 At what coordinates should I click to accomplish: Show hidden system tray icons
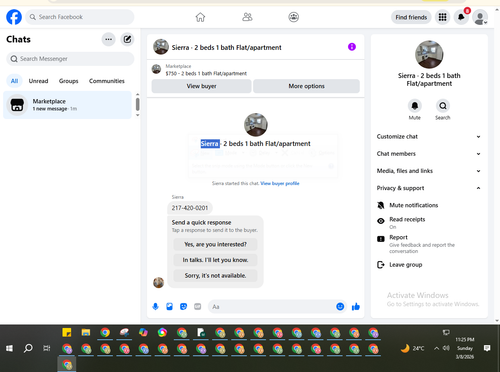436,348
